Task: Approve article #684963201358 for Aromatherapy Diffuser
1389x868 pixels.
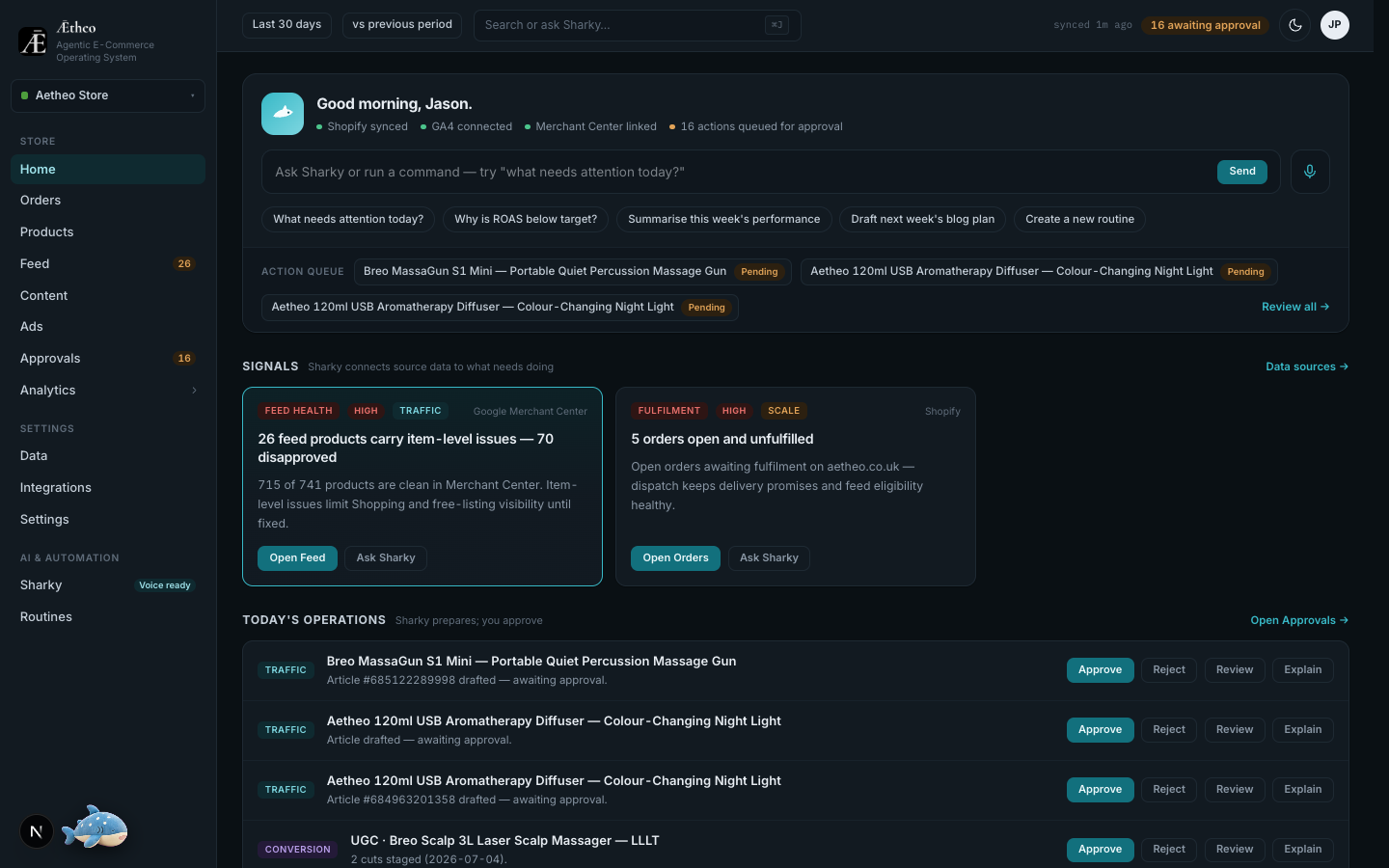Action: [1100, 790]
